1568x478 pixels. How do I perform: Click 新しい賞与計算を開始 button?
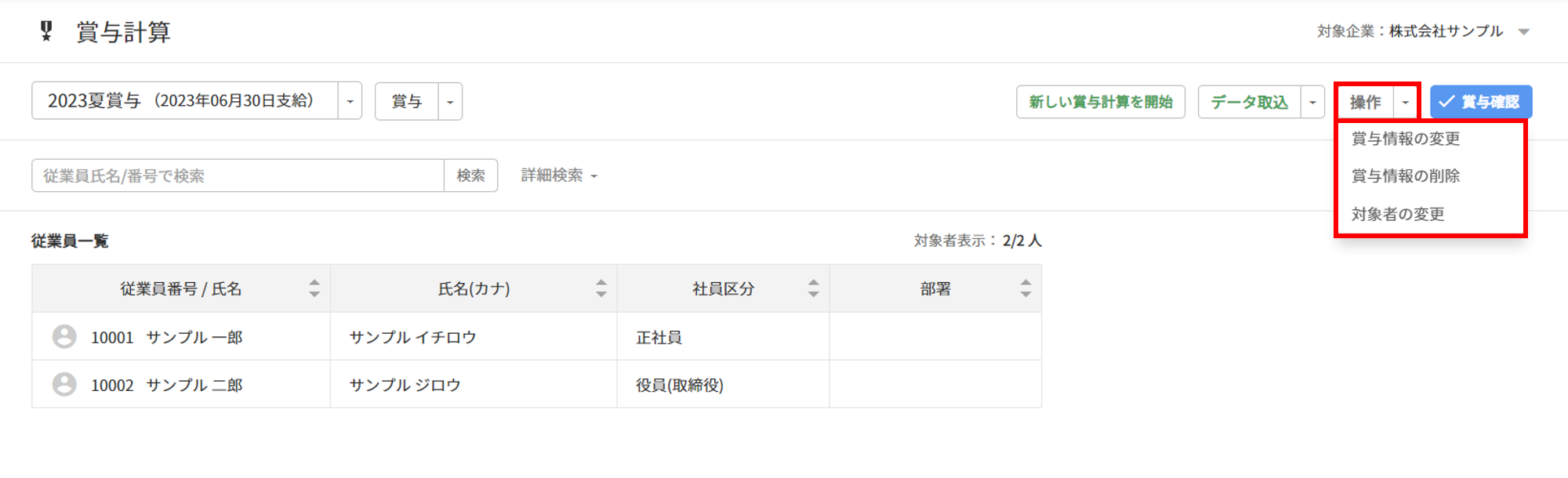click(1101, 102)
